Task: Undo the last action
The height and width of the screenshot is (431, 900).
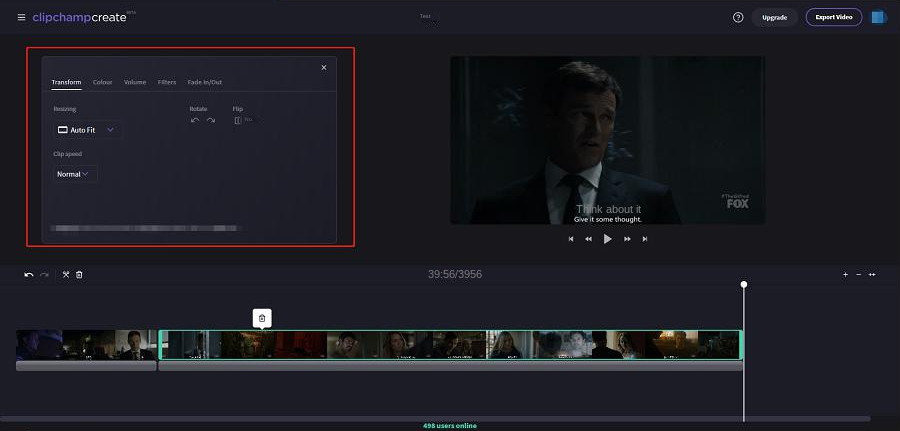Action: [x=29, y=274]
